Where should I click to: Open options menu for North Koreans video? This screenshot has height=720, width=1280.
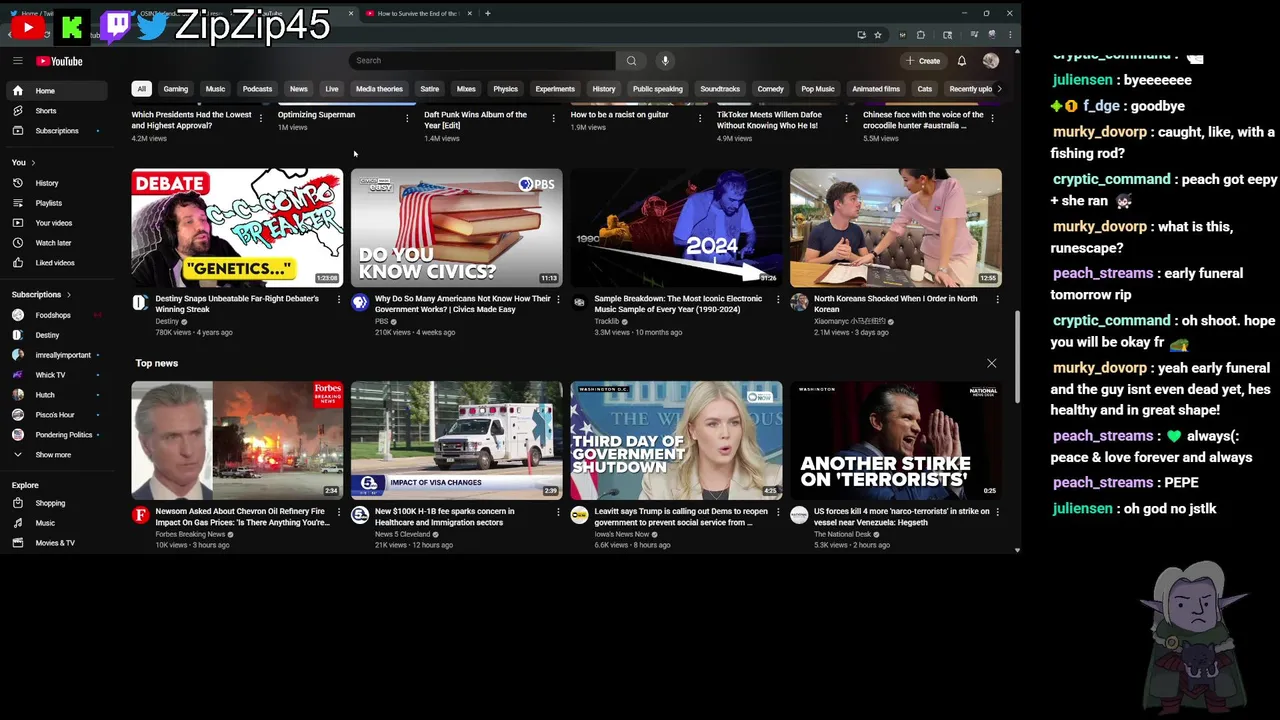pos(997,300)
